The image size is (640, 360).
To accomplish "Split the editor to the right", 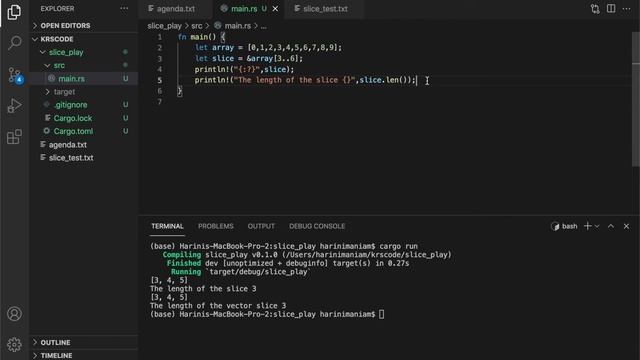I will (611, 9).
